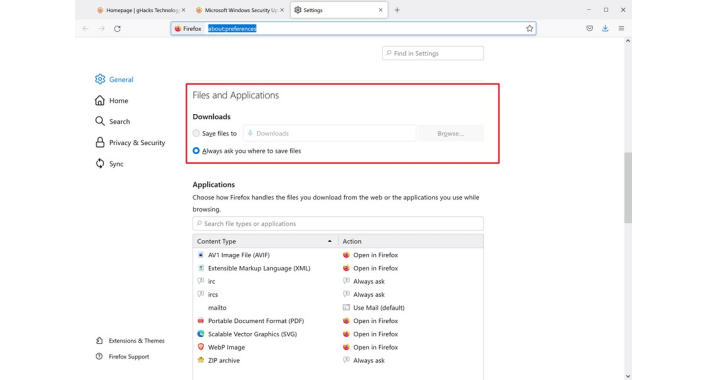Open the Pocket save icon
The image size is (708, 380).
[589, 28]
